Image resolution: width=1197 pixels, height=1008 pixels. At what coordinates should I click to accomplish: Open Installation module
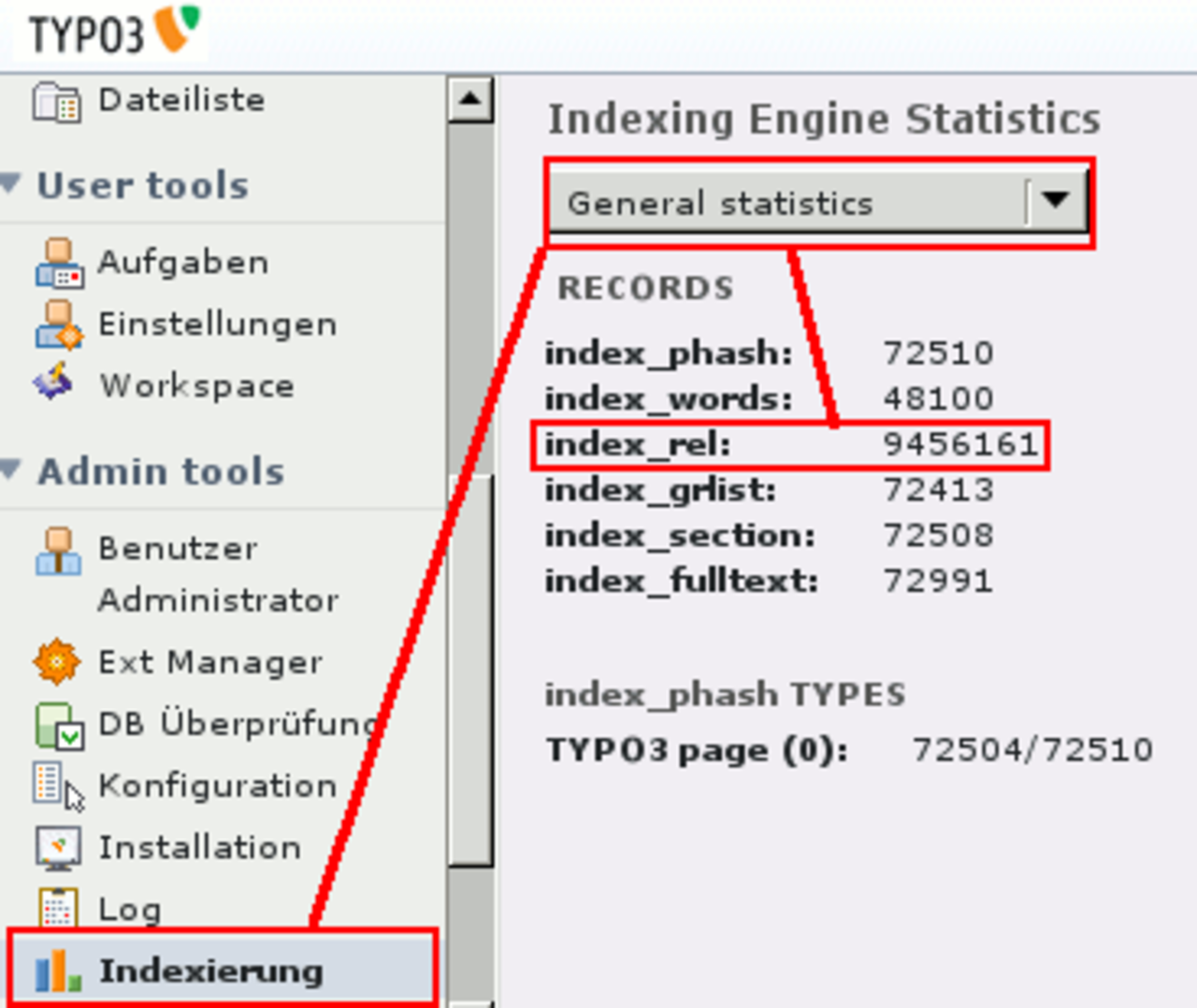[200, 847]
